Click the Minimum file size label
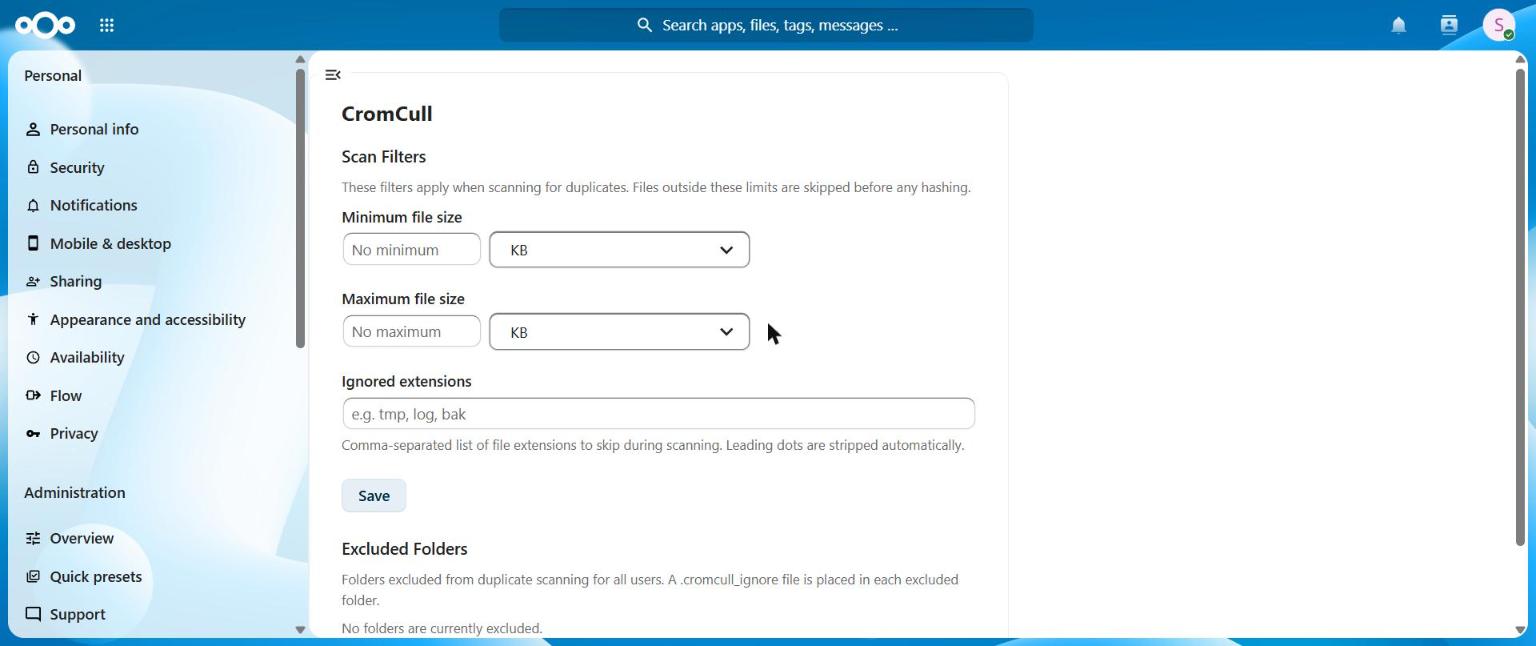The image size is (1536, 646). (402, 217)
